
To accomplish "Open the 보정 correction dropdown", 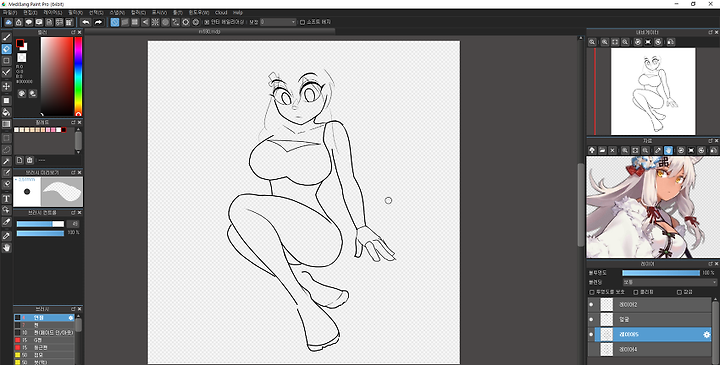I will pos(278,22).
